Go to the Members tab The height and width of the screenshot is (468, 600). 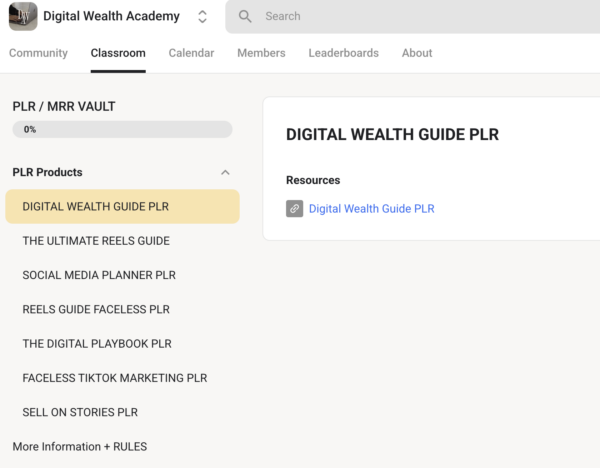click(x=261, y=53)
